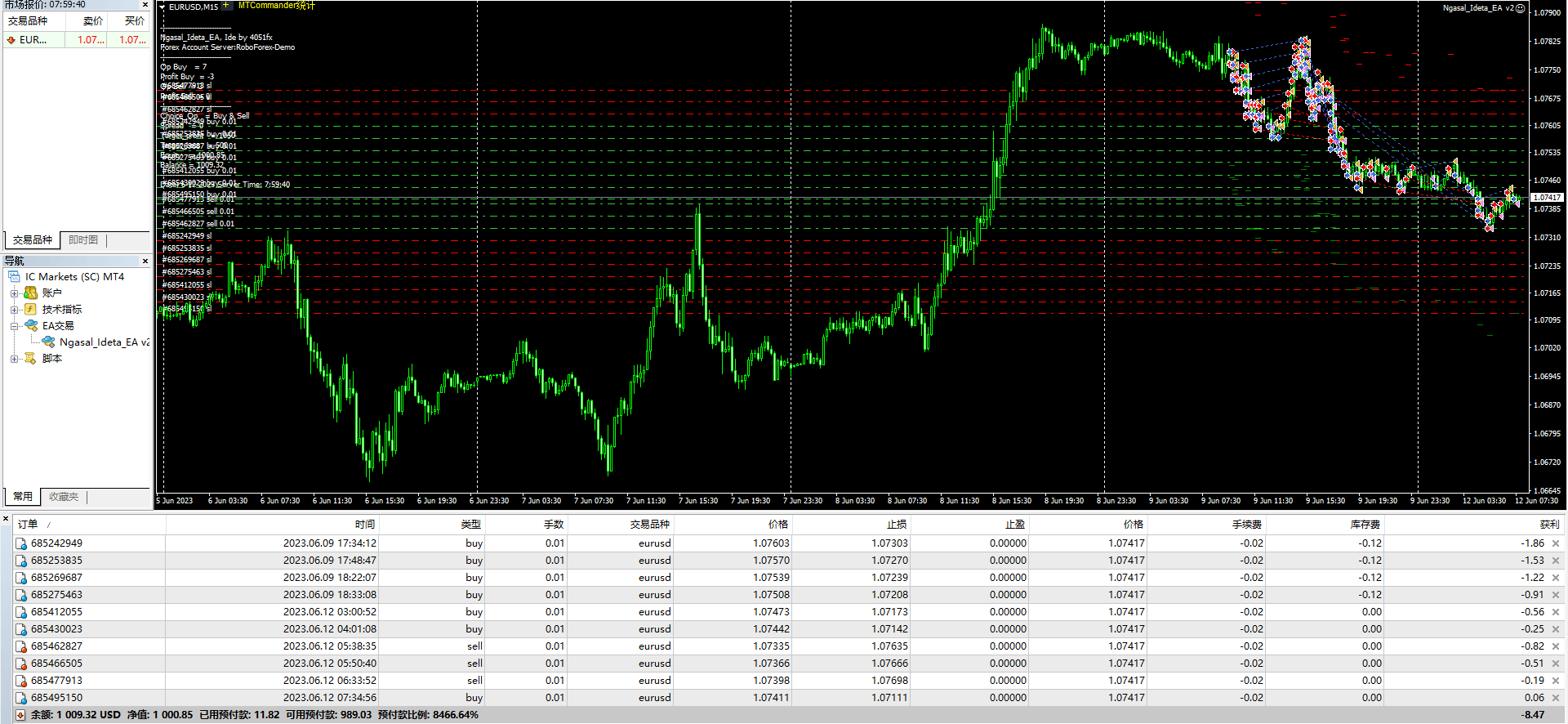
Task: Click the EURUSD symbol arrow icon in Market Watch
Action: coord(11,40)
